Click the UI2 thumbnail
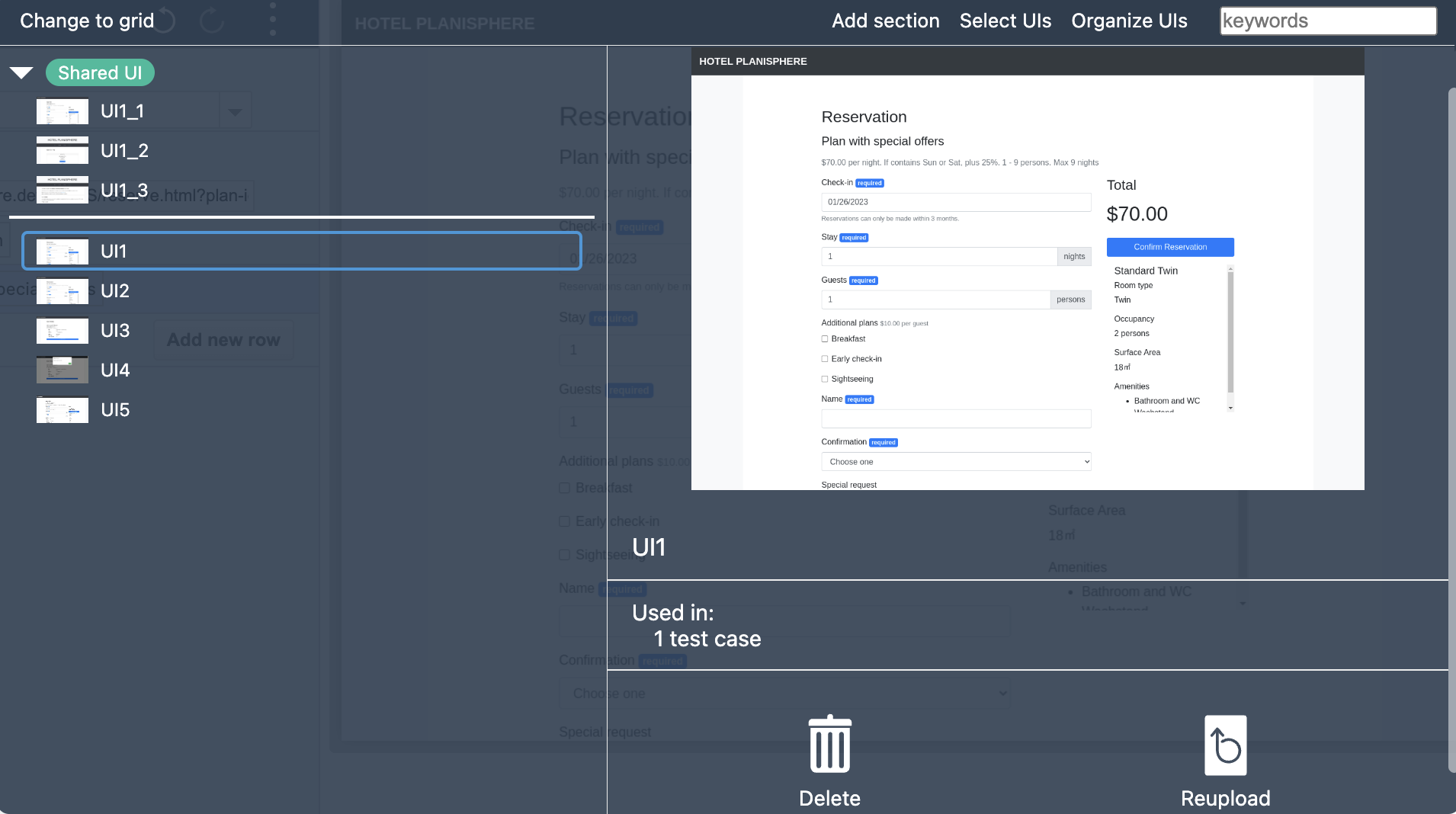The height and width of the screenshot is (814, 1456). pos(63,291)
